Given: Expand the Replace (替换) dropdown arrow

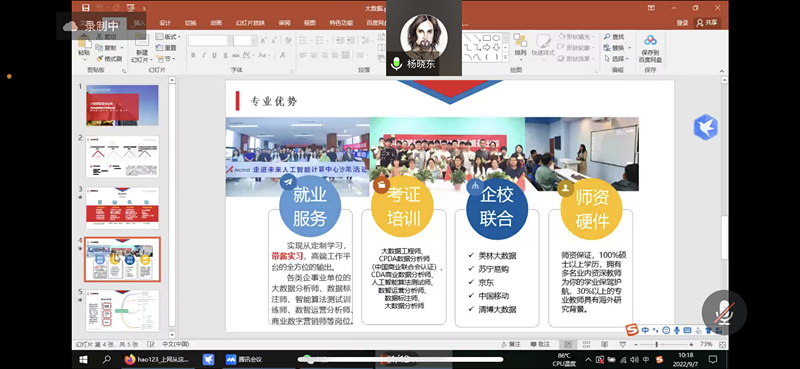Looking at the screenshot, I should coord(630,48).
